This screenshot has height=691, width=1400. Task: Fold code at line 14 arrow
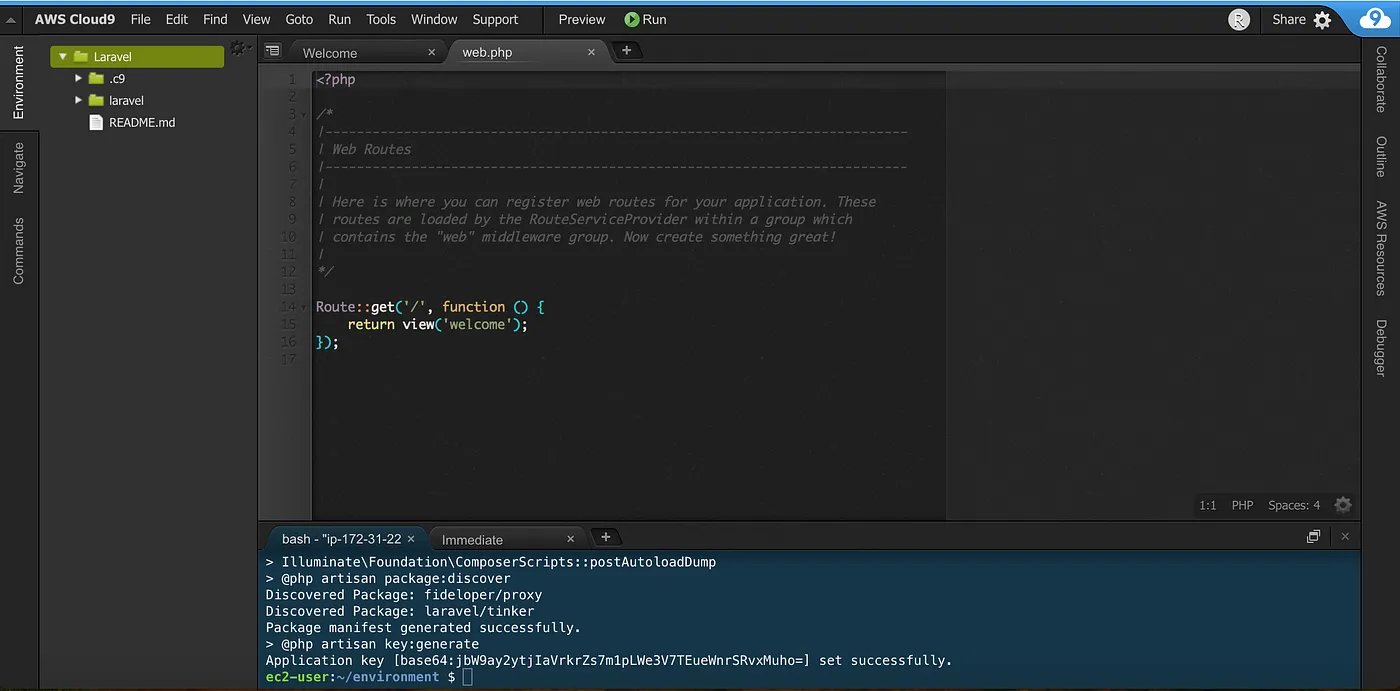click(304, 307)
